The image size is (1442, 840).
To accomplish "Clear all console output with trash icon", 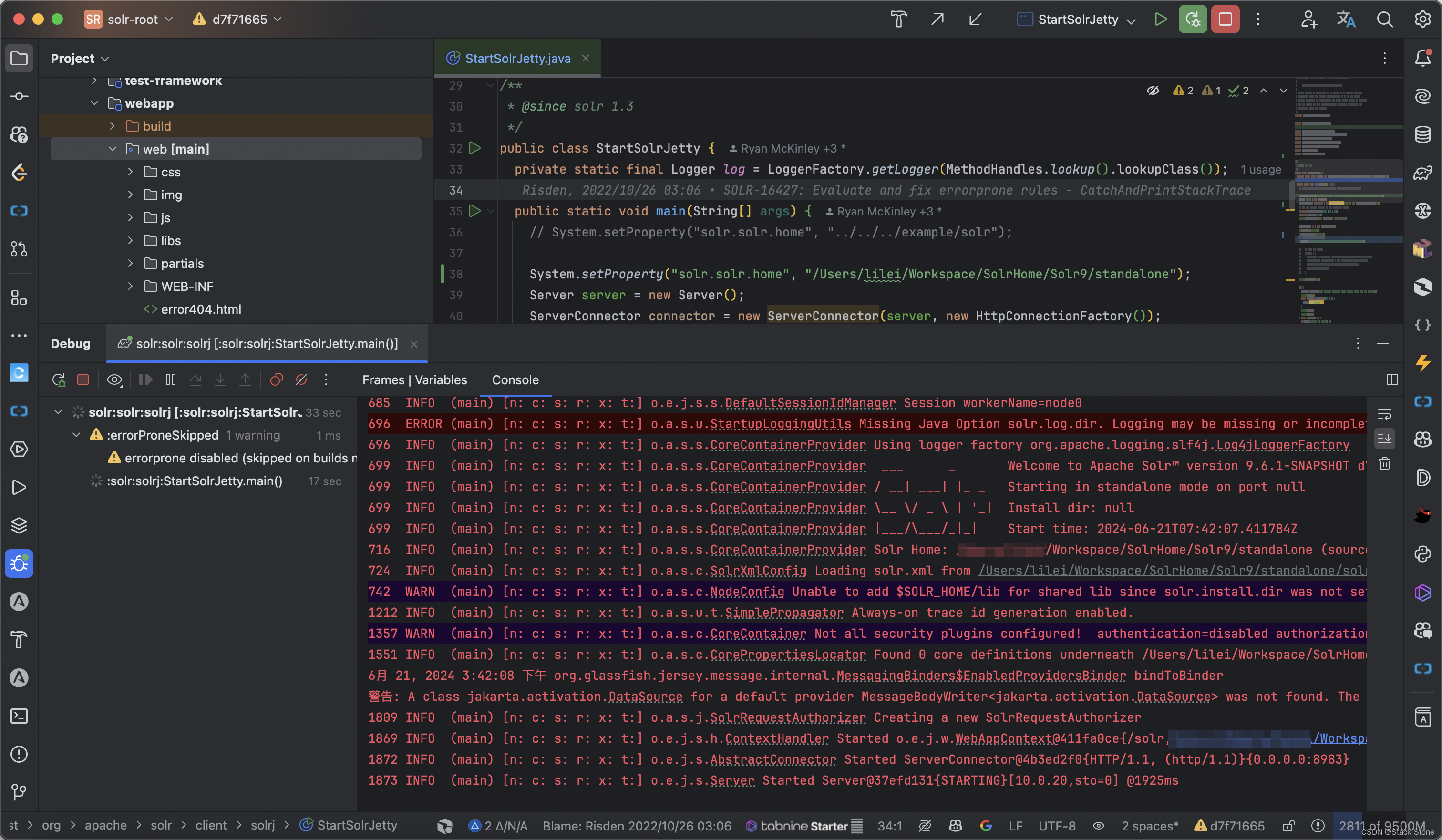I will pyautogui.click(x=1385, y=463).
